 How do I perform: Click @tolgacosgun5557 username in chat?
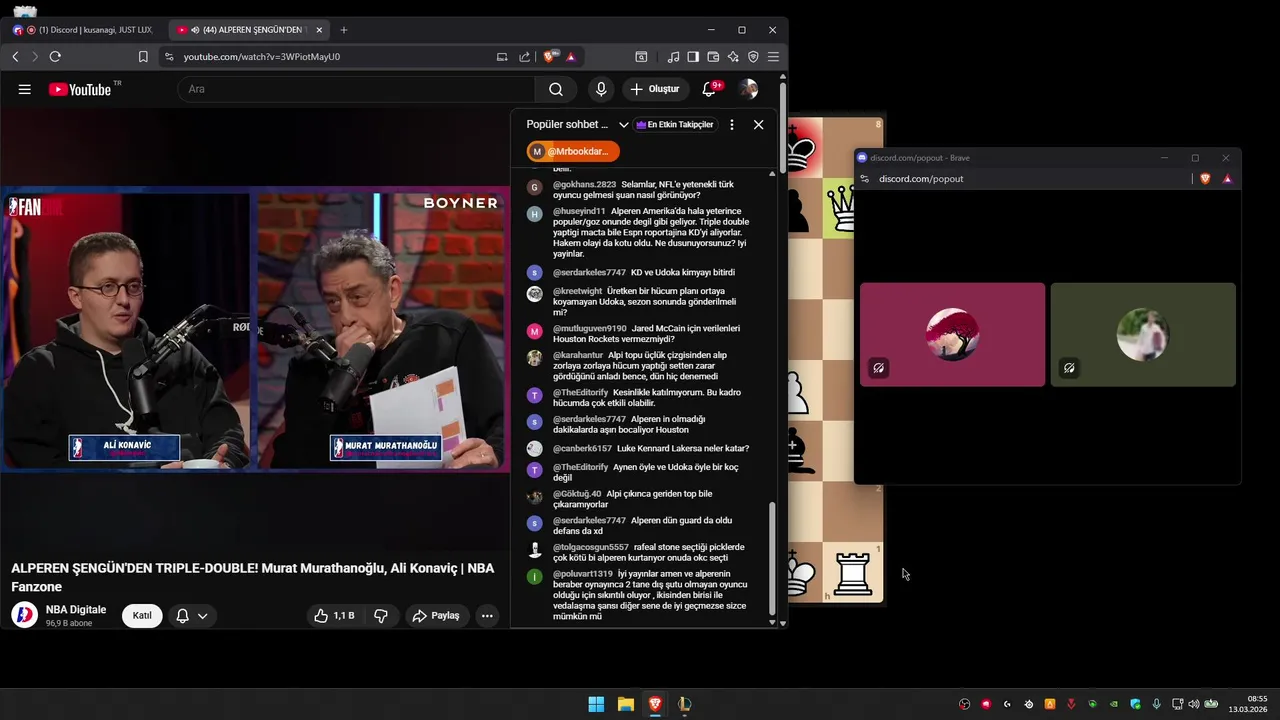591,547
